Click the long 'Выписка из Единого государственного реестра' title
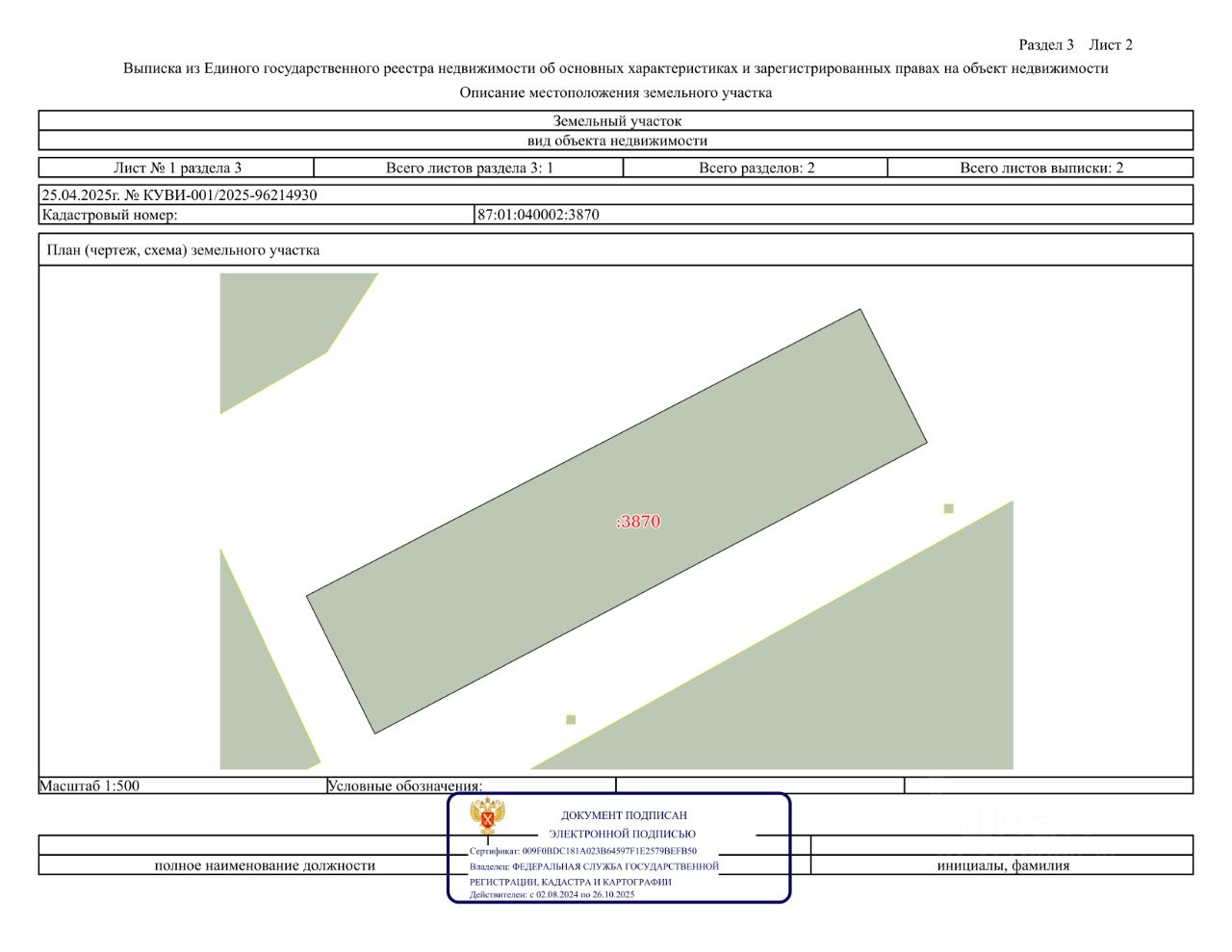 (x=616, y=68)
